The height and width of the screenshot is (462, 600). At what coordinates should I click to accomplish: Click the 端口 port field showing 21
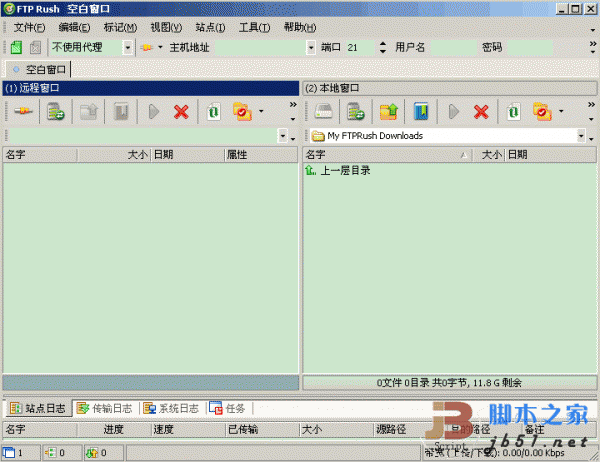(x=360, y=47)
